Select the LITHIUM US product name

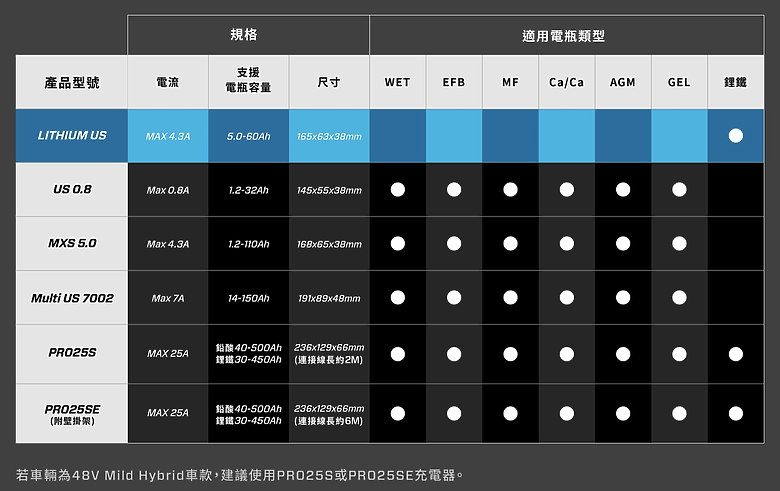point(72,136)
